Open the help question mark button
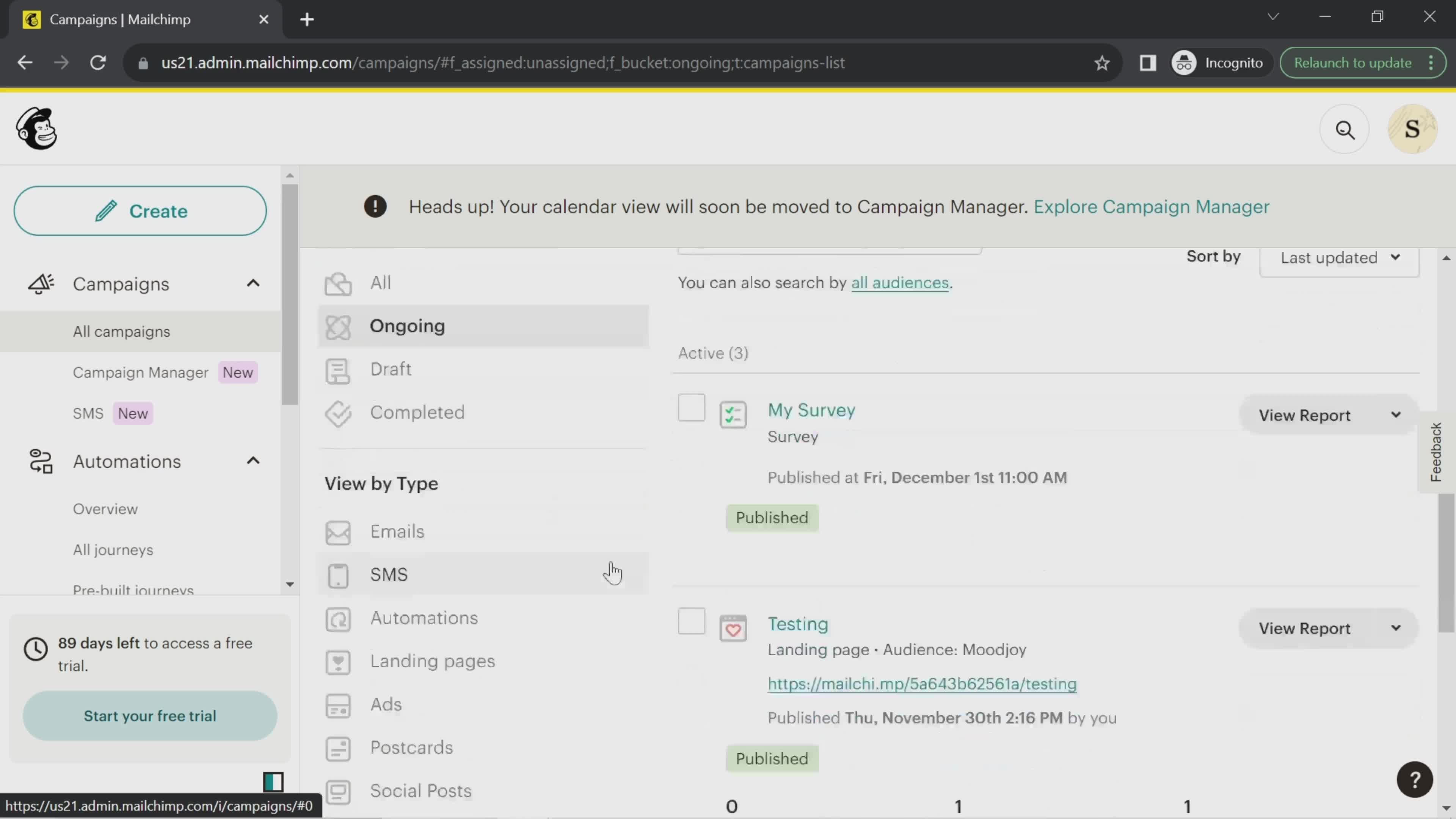The width and height of the screenshot is (1456, 819). (1415, 780)
